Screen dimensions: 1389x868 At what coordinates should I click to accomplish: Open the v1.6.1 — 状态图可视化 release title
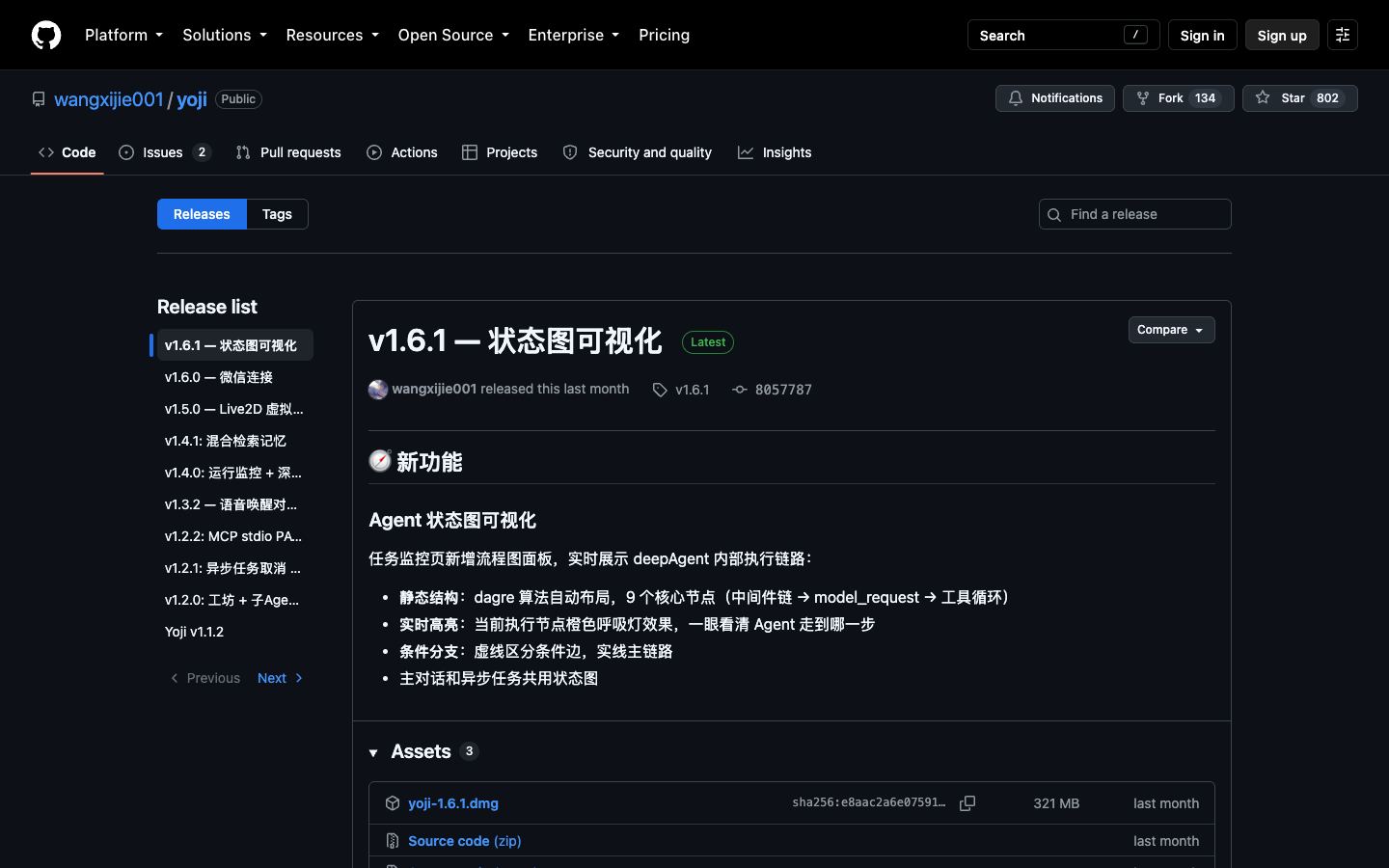[515, 340]
